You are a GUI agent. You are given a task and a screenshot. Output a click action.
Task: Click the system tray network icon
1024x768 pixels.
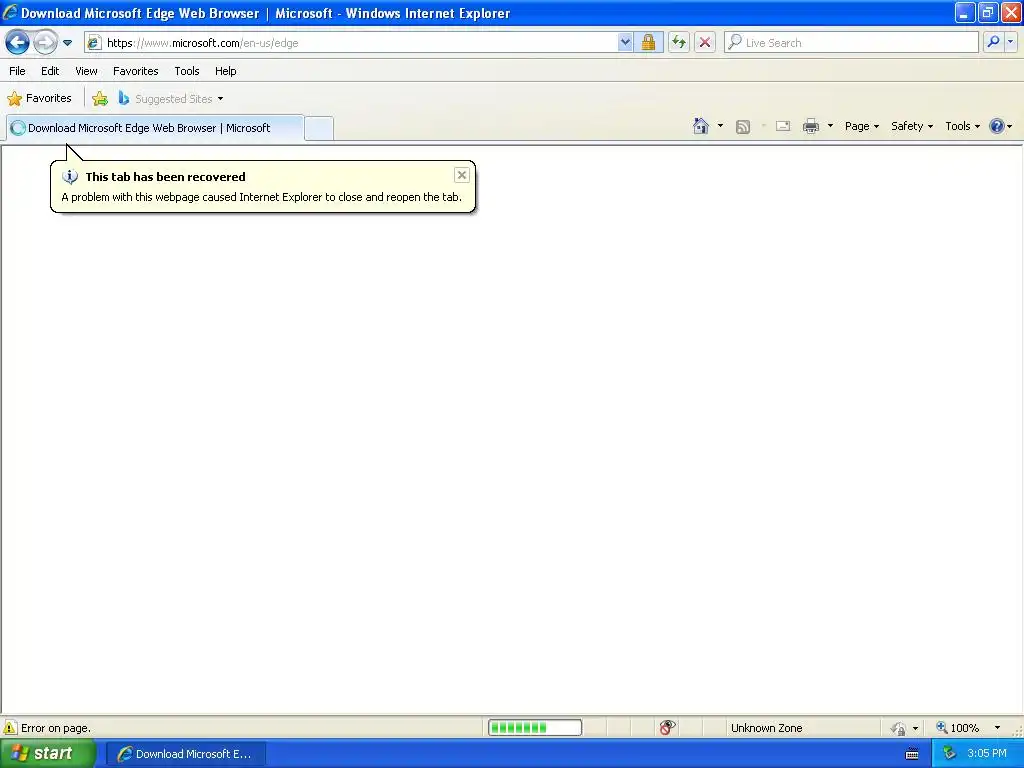click(949, 754)
